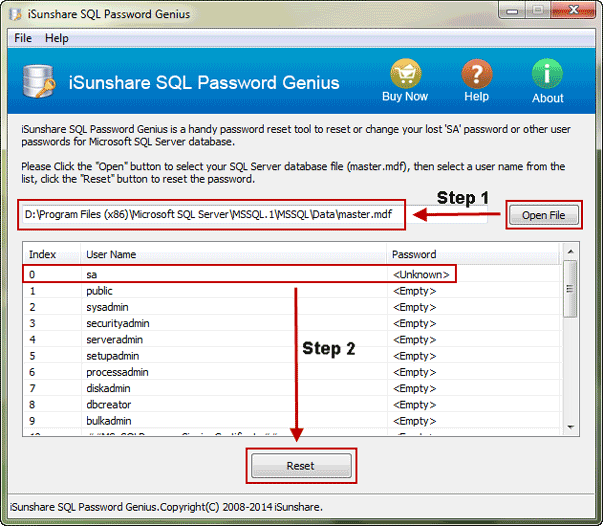Select the setupadmin user row
This screenshot has height=526, width=603.
tap(292, 356)
